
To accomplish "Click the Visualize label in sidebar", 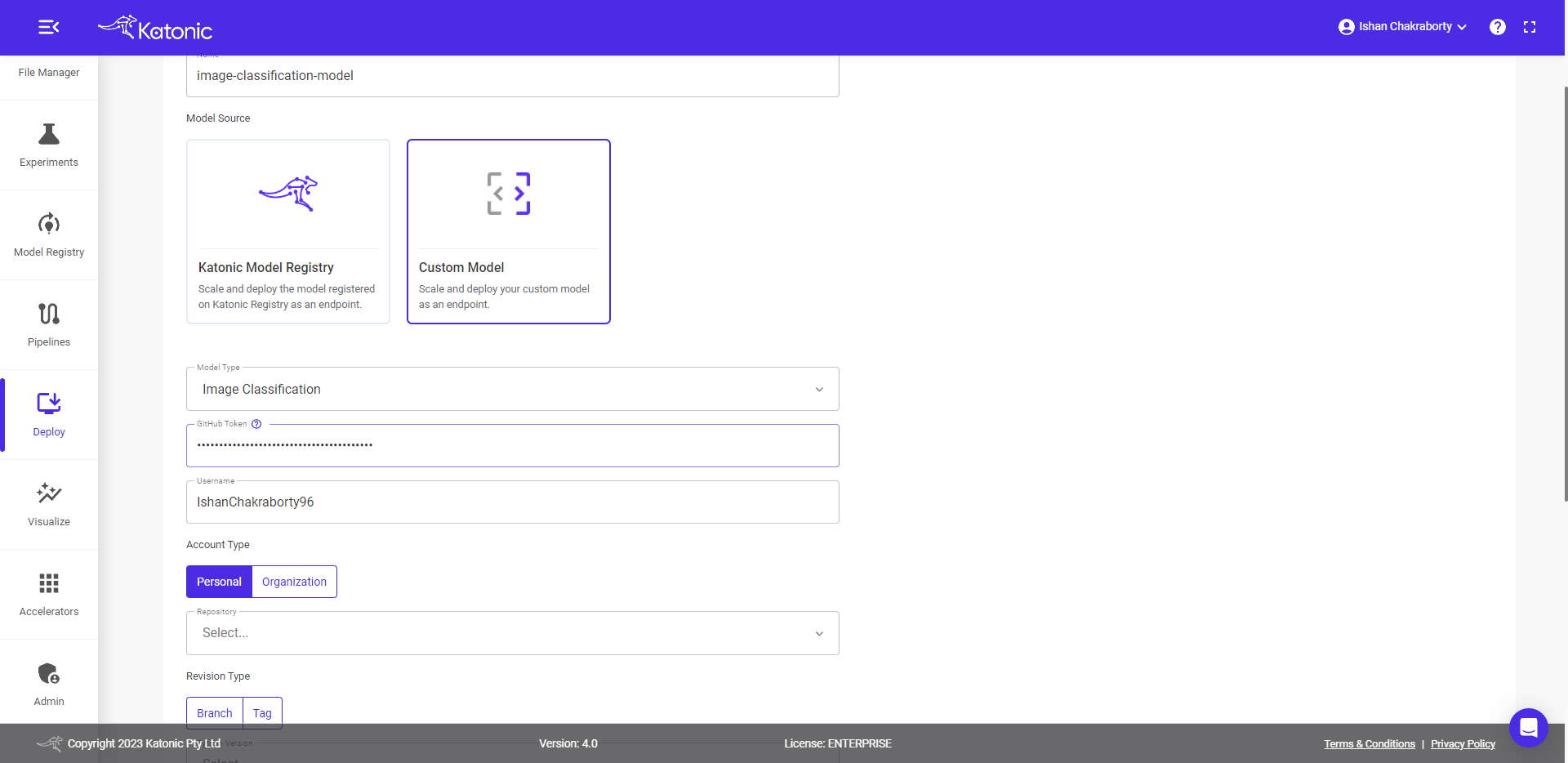I will [x=49, y=522].
